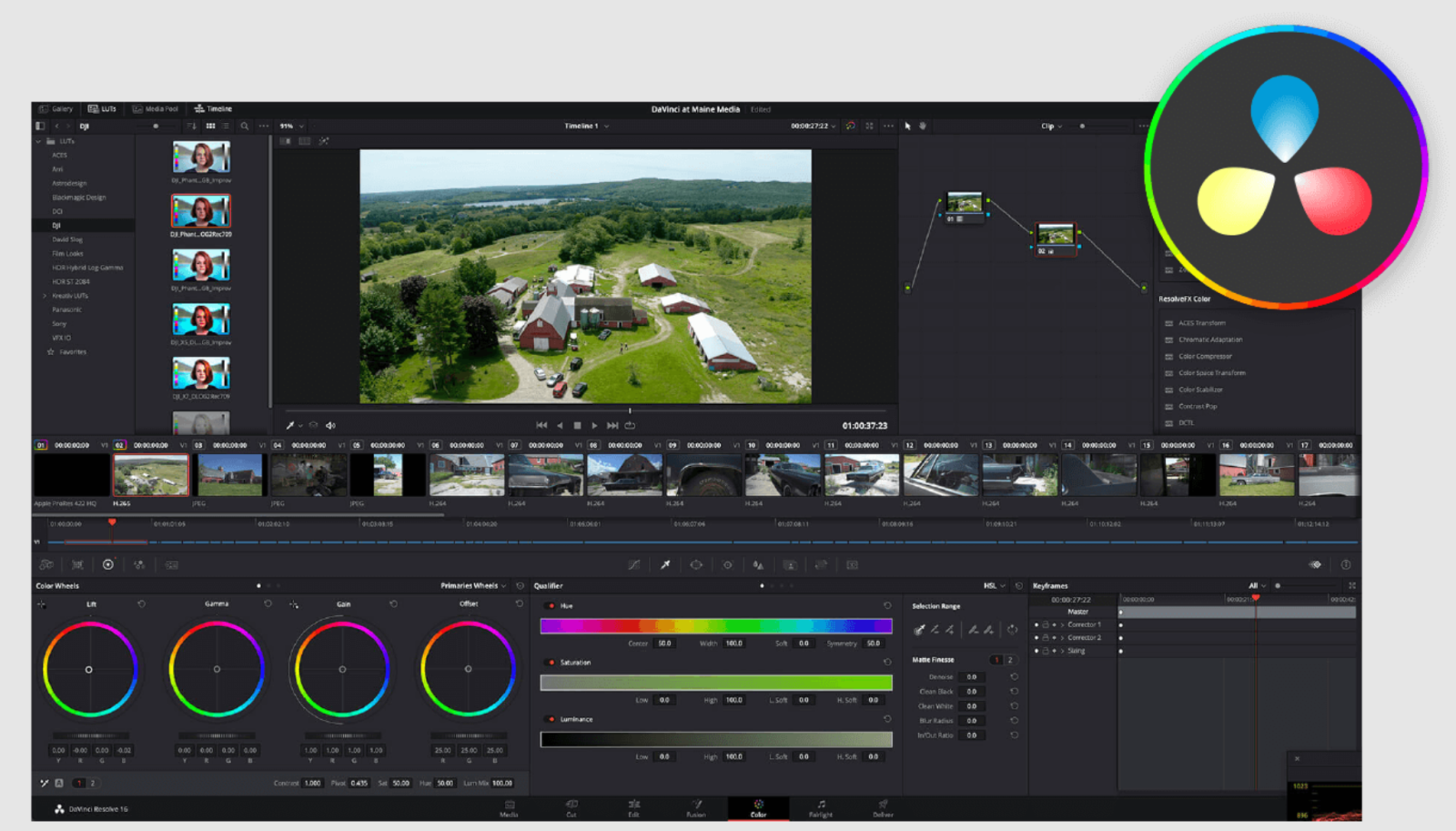Expand the Kreativ LUTs folder
Image resolution: width=1456 pixels, height=831 pixels.
coord(45,296)
